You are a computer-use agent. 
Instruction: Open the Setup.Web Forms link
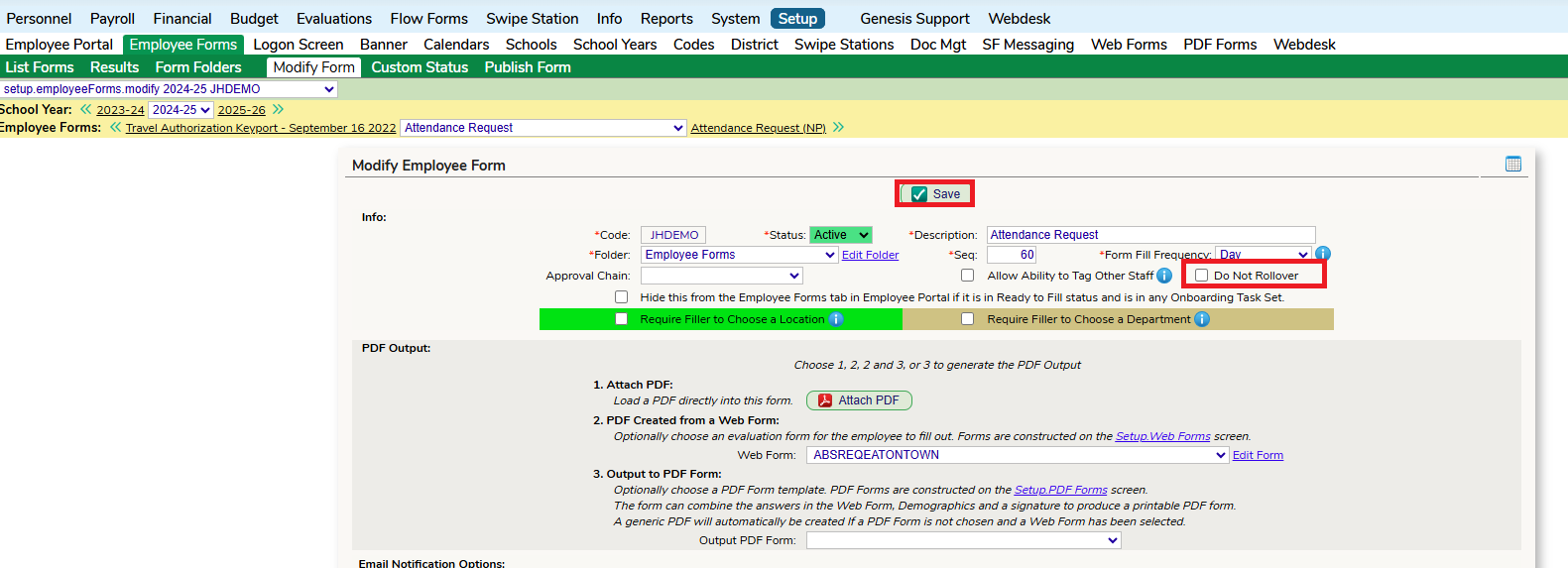(x=1162, y=436)
